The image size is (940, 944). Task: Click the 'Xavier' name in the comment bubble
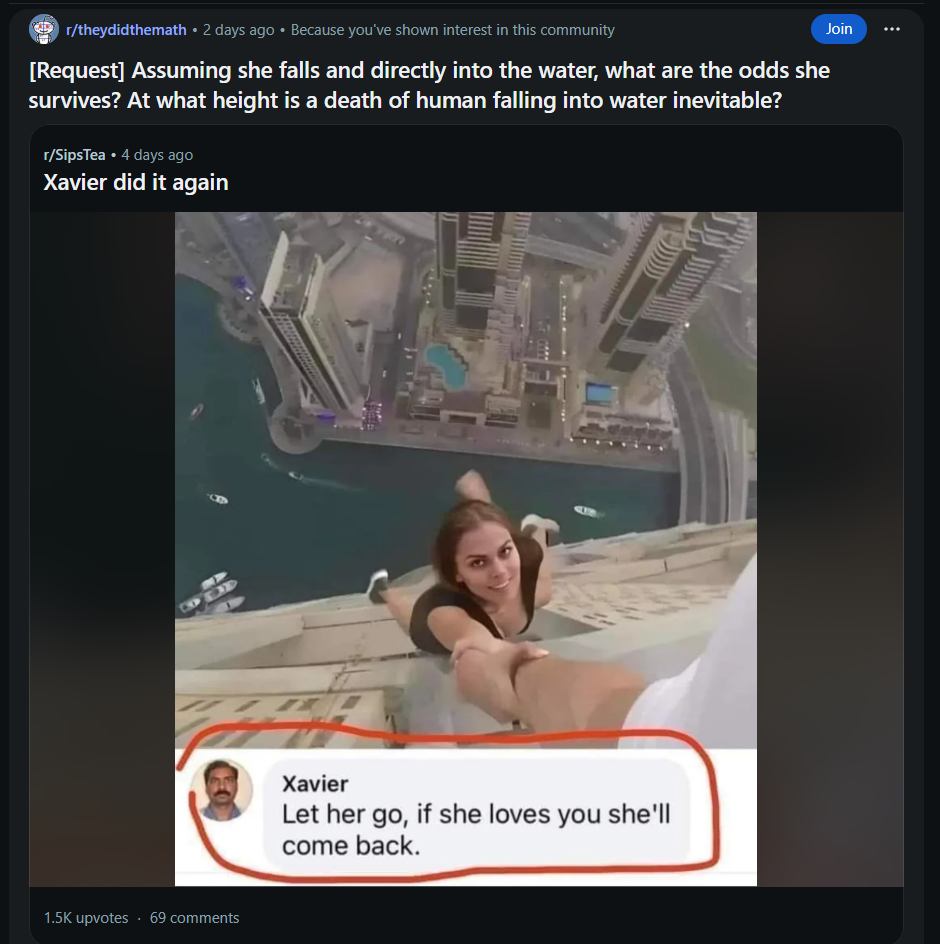point(315,784)
